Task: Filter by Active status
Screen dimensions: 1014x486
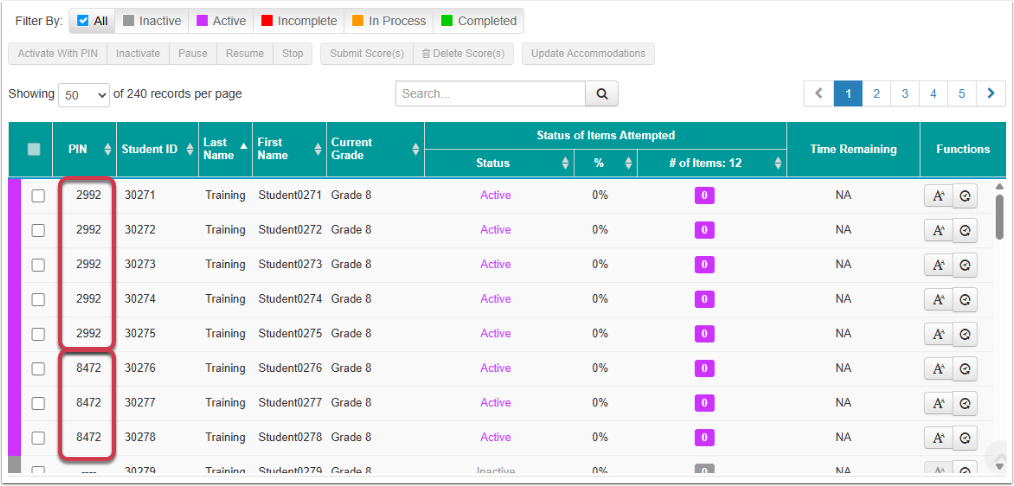Action: tap(221, 21)
